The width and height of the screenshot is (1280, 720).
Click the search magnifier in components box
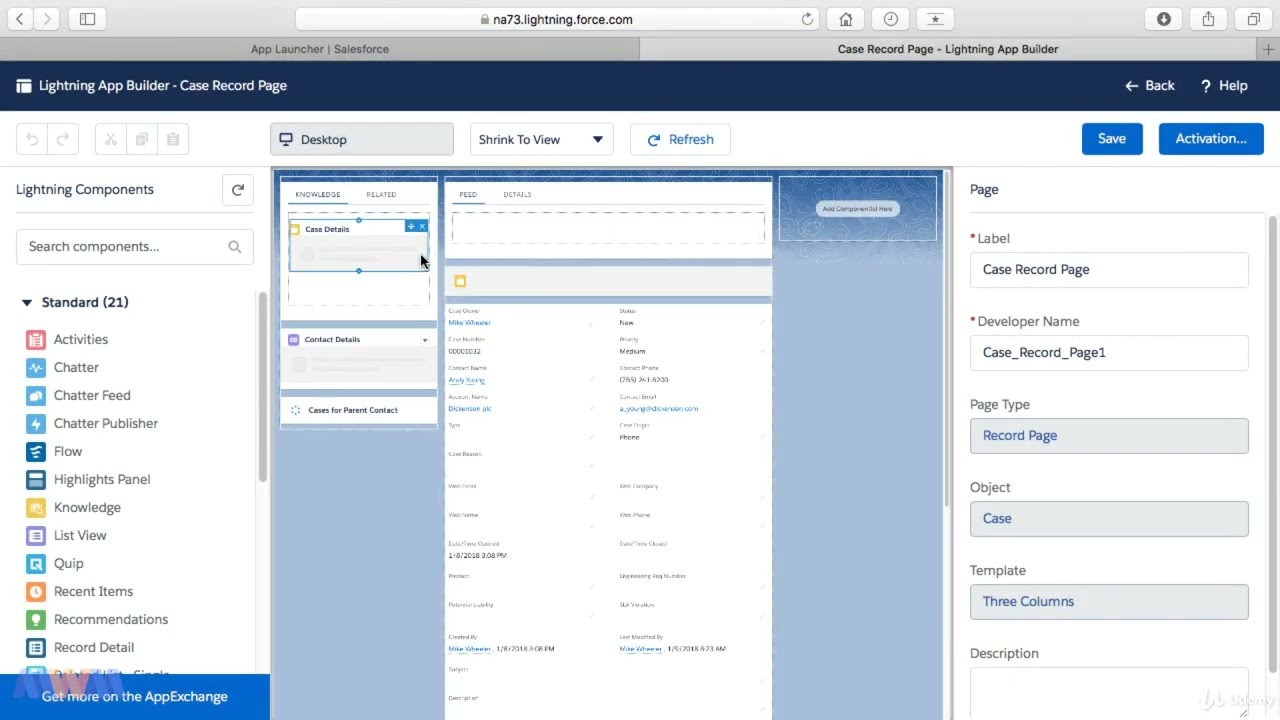point(235,247)
